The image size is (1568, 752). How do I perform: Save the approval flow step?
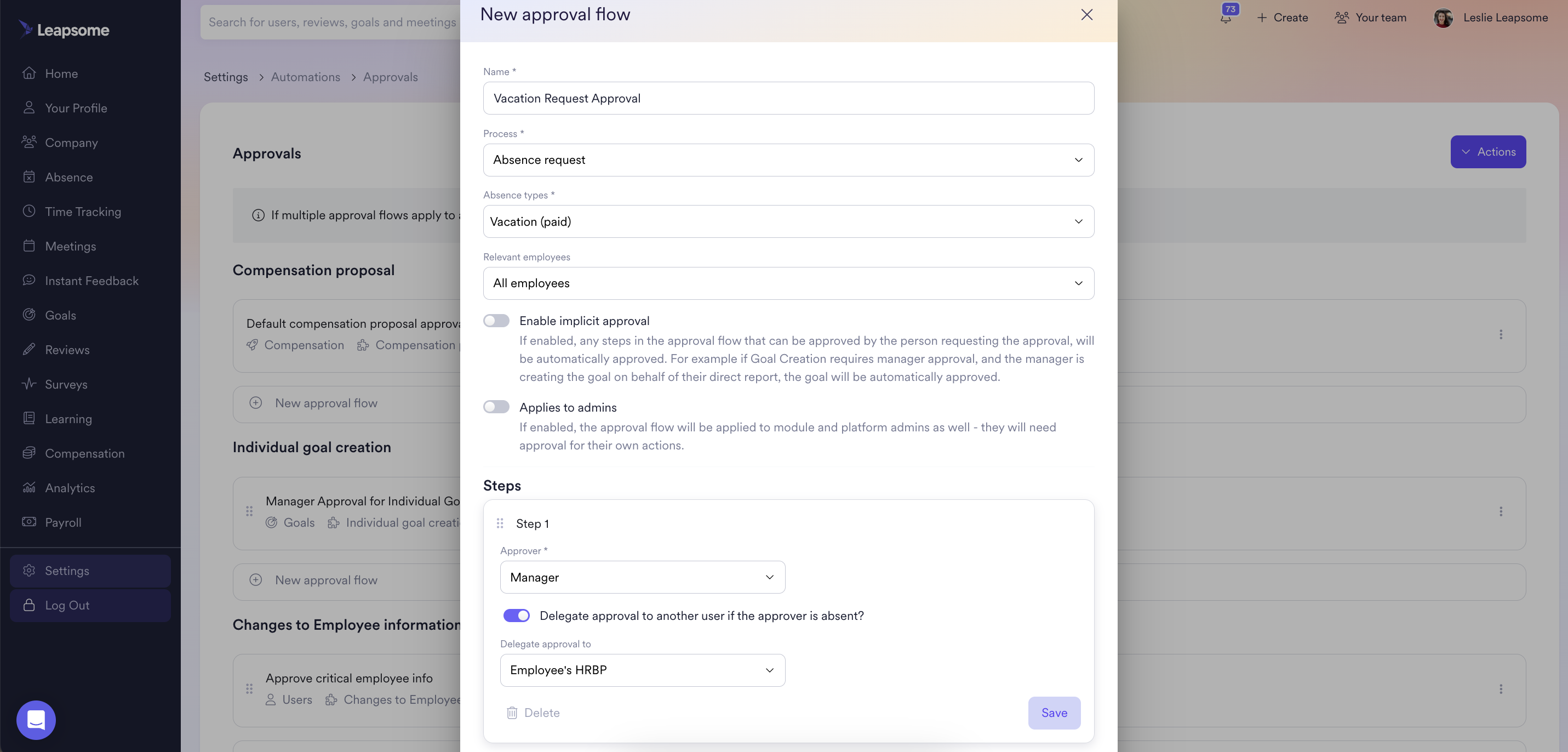pyautogui.click(x=1054, y=713)
